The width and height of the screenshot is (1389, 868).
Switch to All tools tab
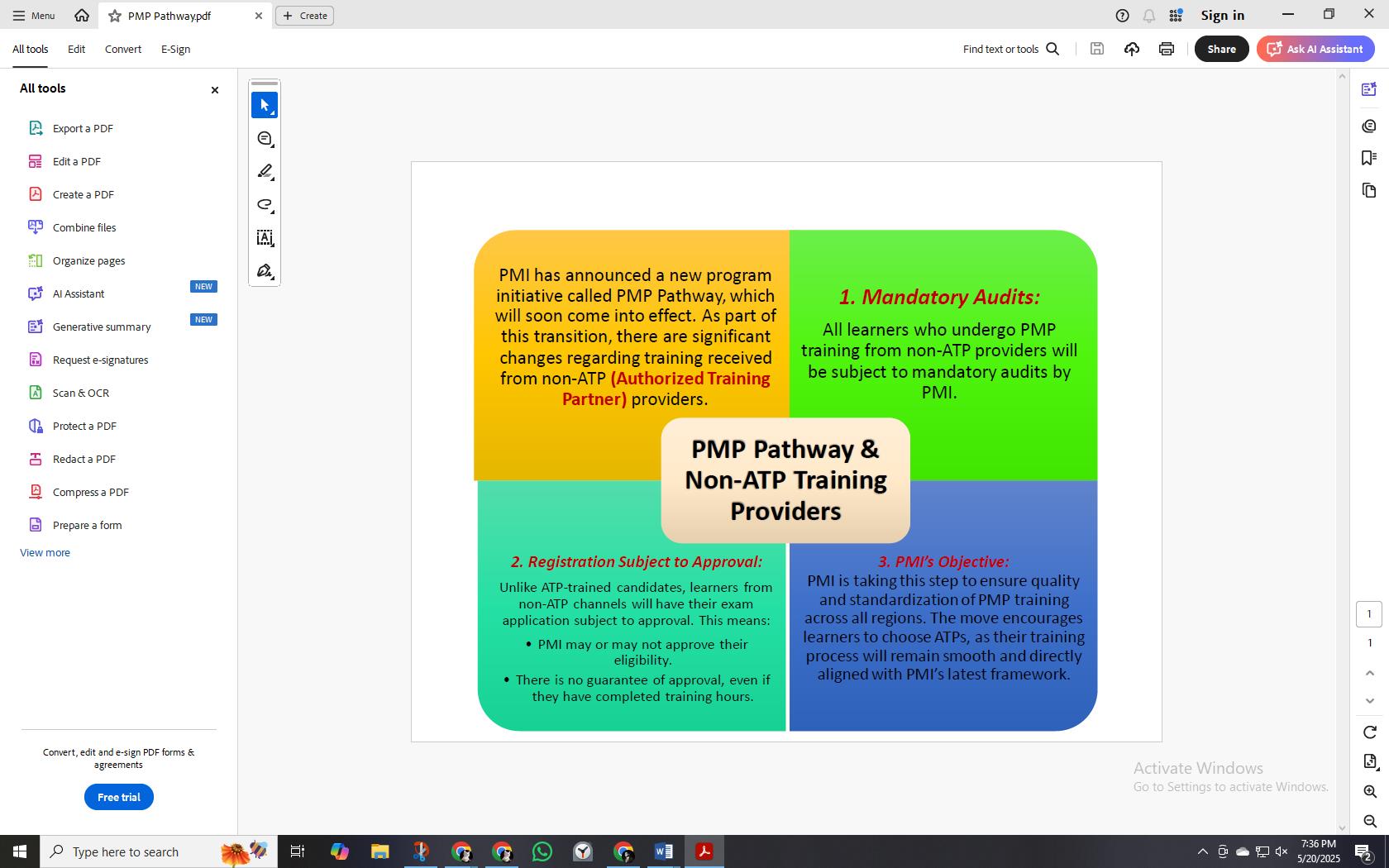[x=30, y=49]
